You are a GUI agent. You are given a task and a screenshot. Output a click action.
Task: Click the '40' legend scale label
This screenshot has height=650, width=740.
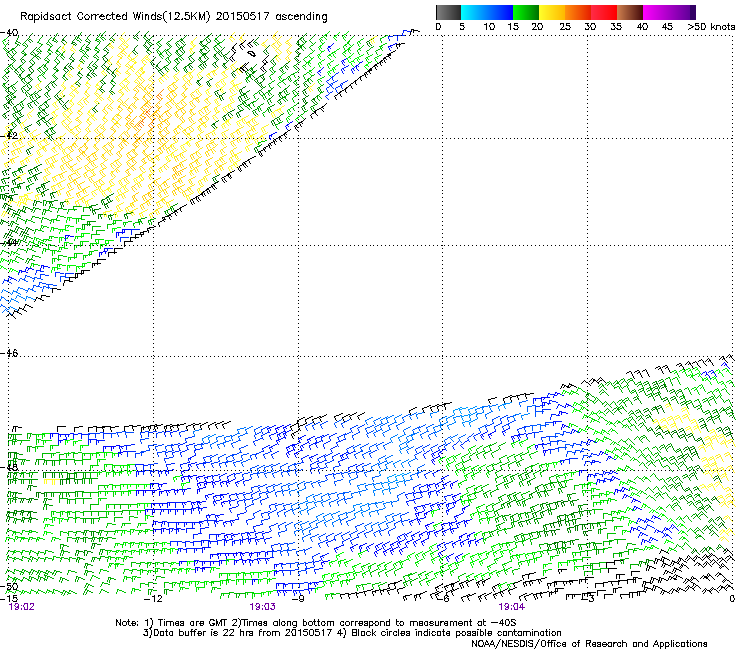tap(642, 27)
